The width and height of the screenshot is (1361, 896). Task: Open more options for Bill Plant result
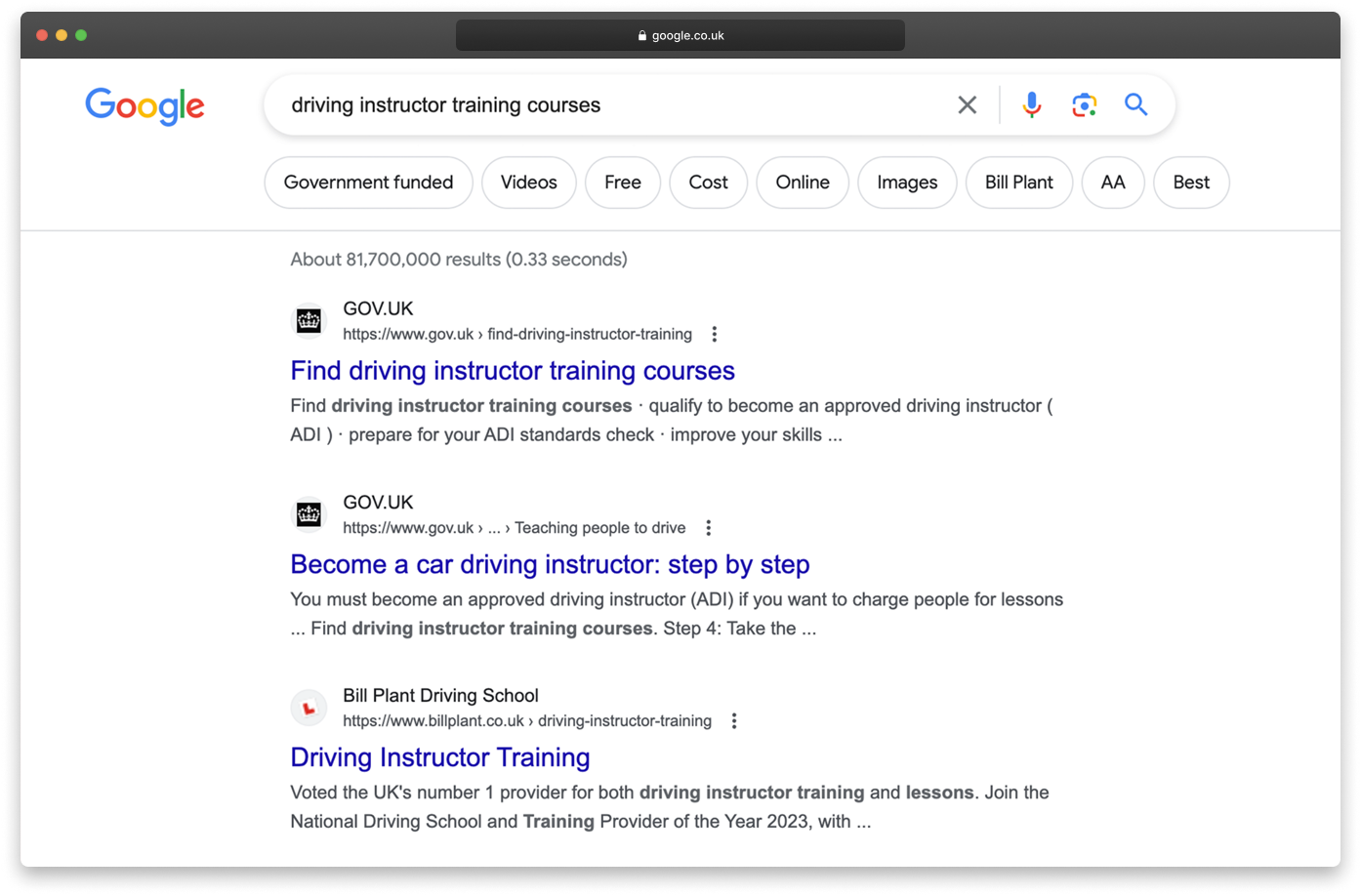click(734, 721)
